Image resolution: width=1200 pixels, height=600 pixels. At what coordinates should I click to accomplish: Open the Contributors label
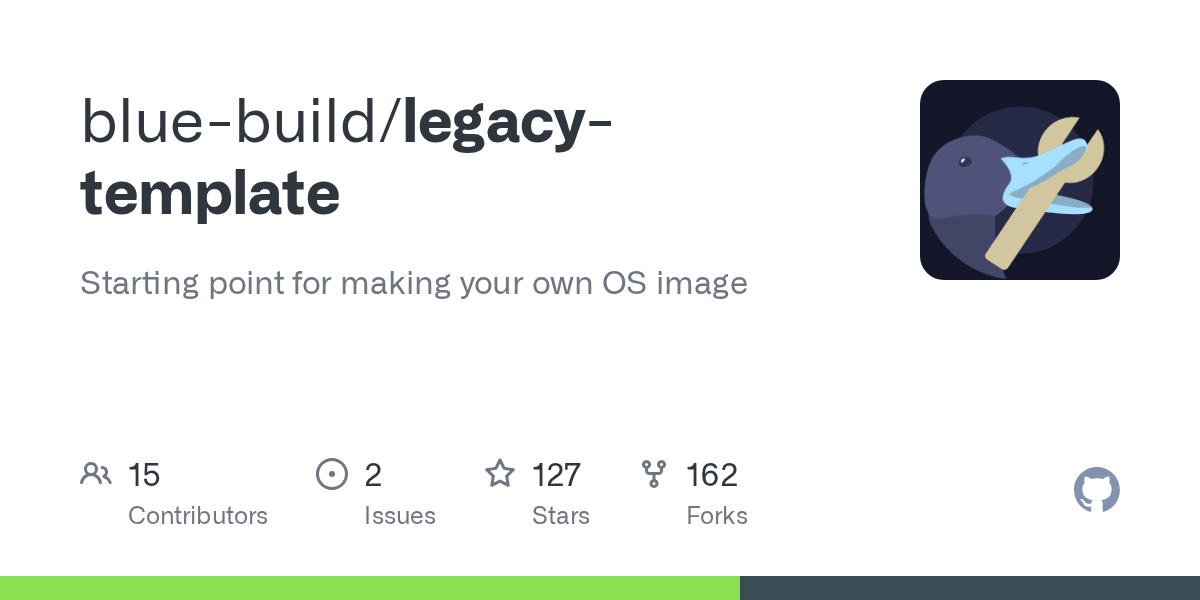pos(198,516)
